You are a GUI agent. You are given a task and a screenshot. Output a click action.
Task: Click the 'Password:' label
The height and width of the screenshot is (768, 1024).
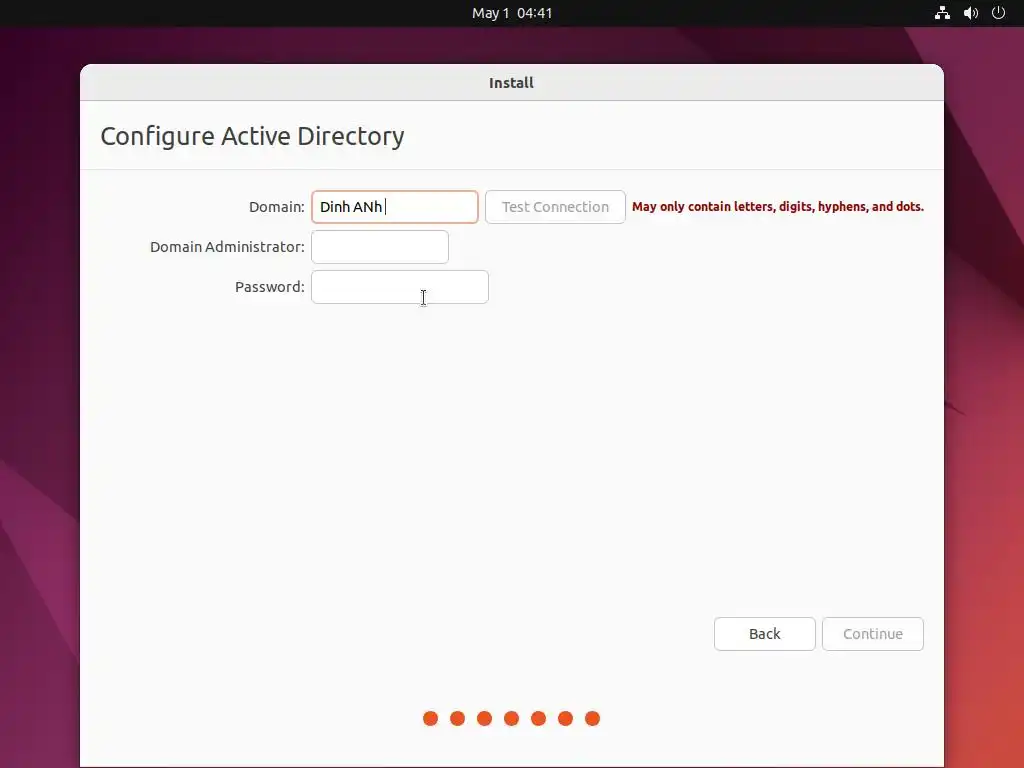point(270,287)
